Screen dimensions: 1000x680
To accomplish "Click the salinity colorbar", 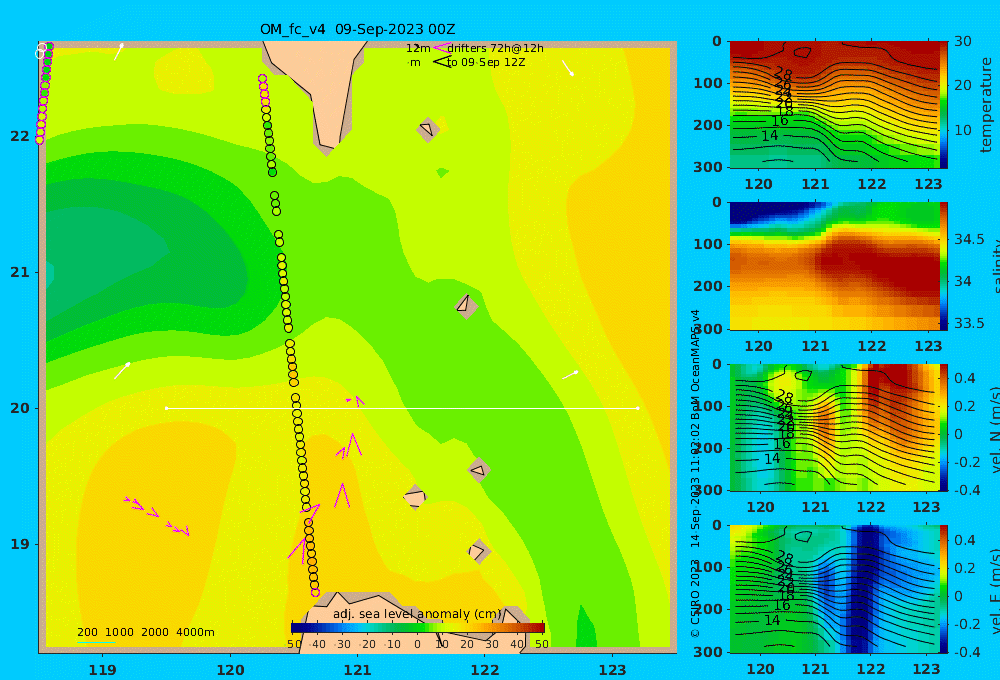I will coord(943,266).
